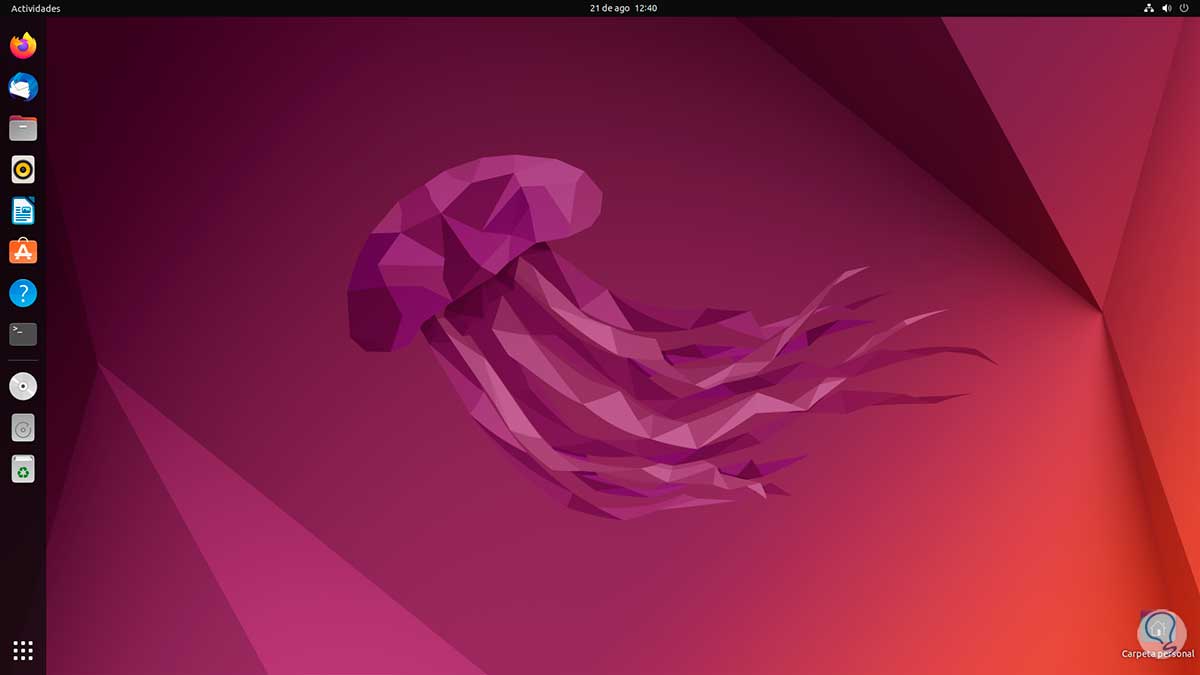The width and height of the screenshot is (1200, 675).
Task: Open LibreOffice Writer from dock
Action: click(23, 210)
